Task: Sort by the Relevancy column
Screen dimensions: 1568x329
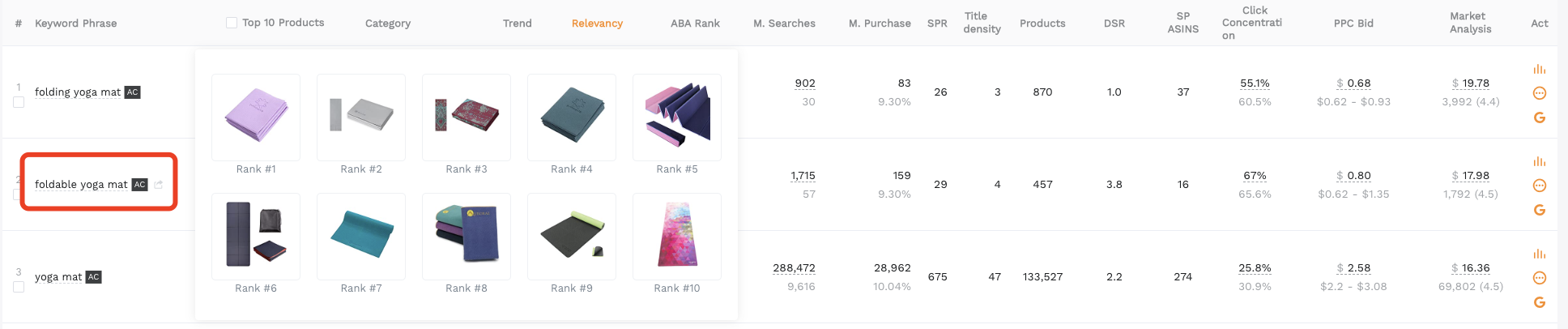Action: tap(597, 23)
